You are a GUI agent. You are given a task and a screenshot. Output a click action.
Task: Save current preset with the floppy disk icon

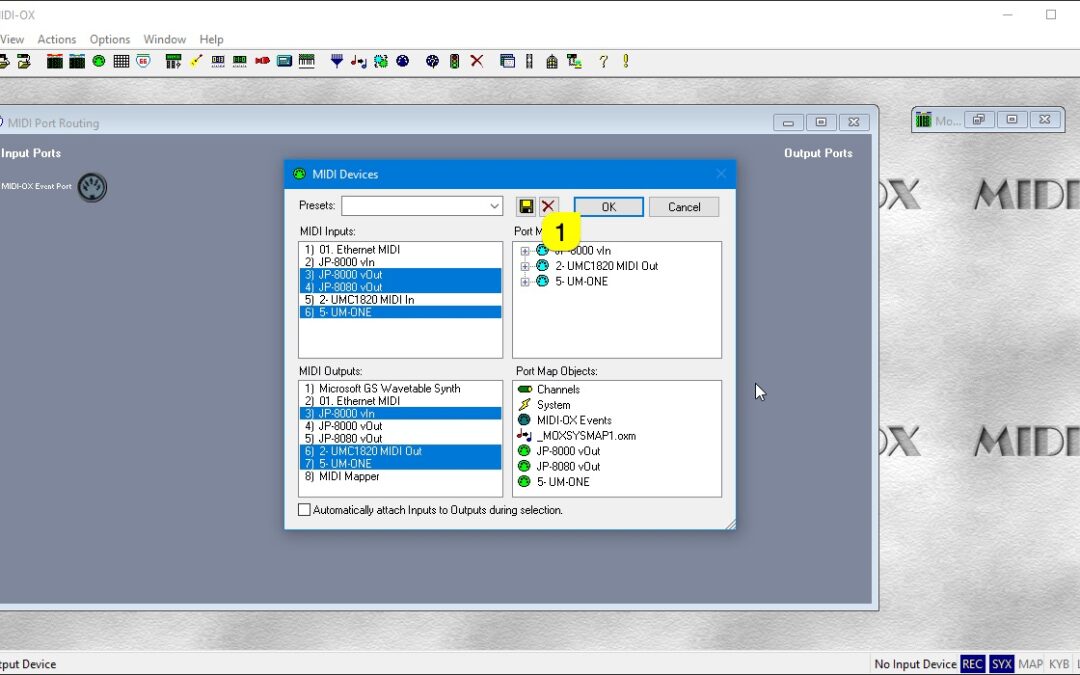tap(525, 206)
